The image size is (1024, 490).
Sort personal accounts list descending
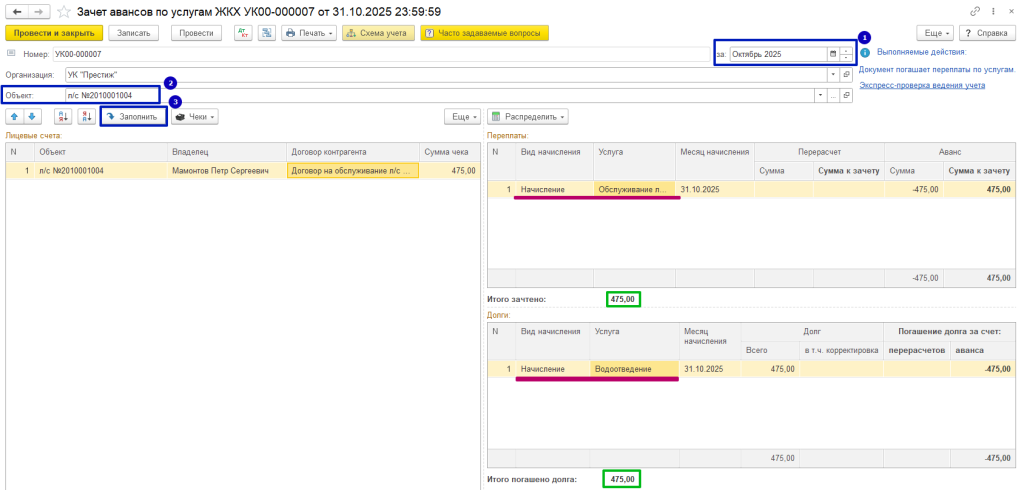point(87,116)
